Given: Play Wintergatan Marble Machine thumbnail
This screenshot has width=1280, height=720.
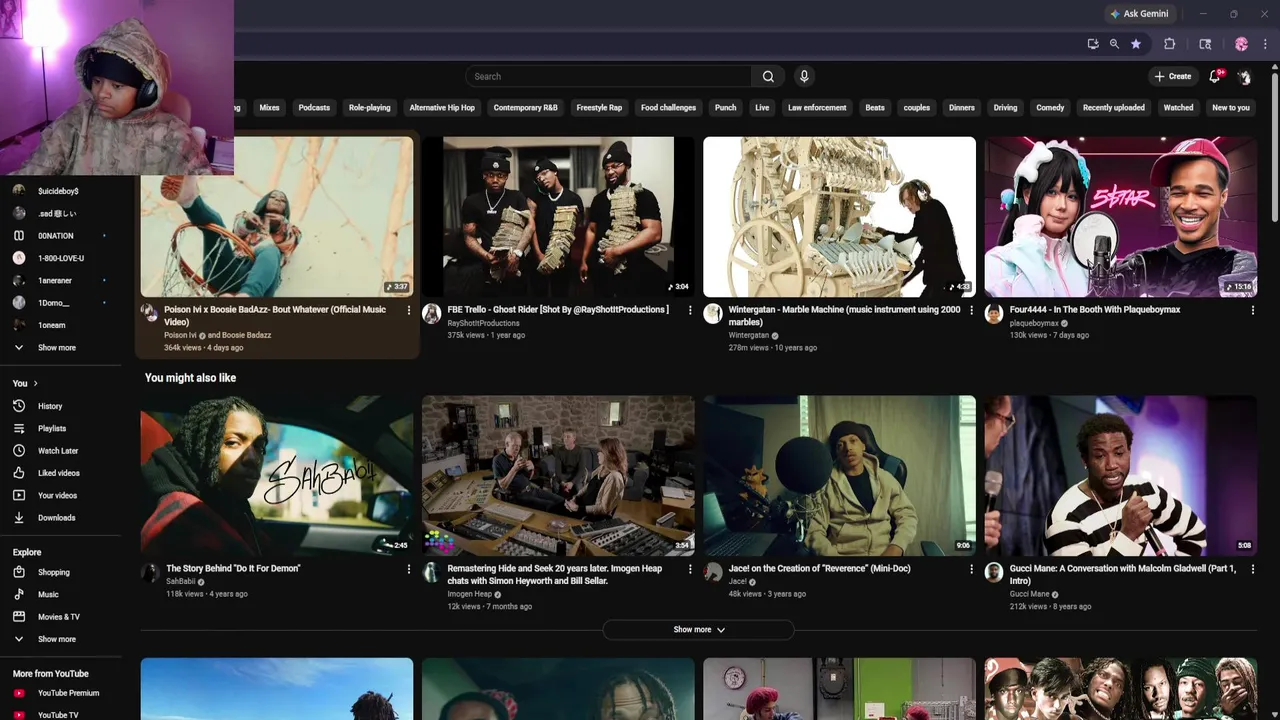Looking at the screenshot, I should point(839,217).
